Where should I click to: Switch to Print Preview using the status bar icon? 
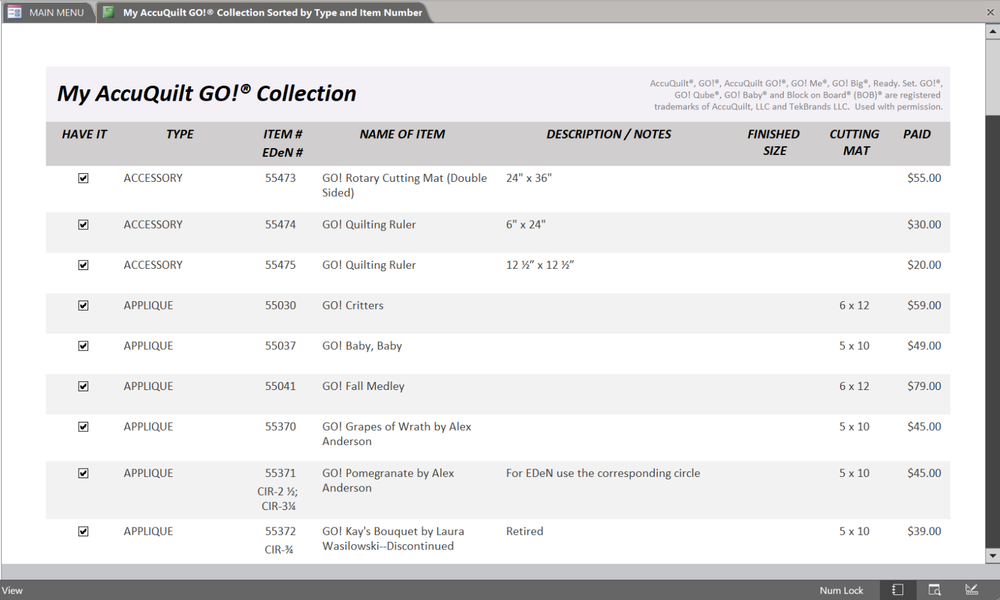[934, 590]
